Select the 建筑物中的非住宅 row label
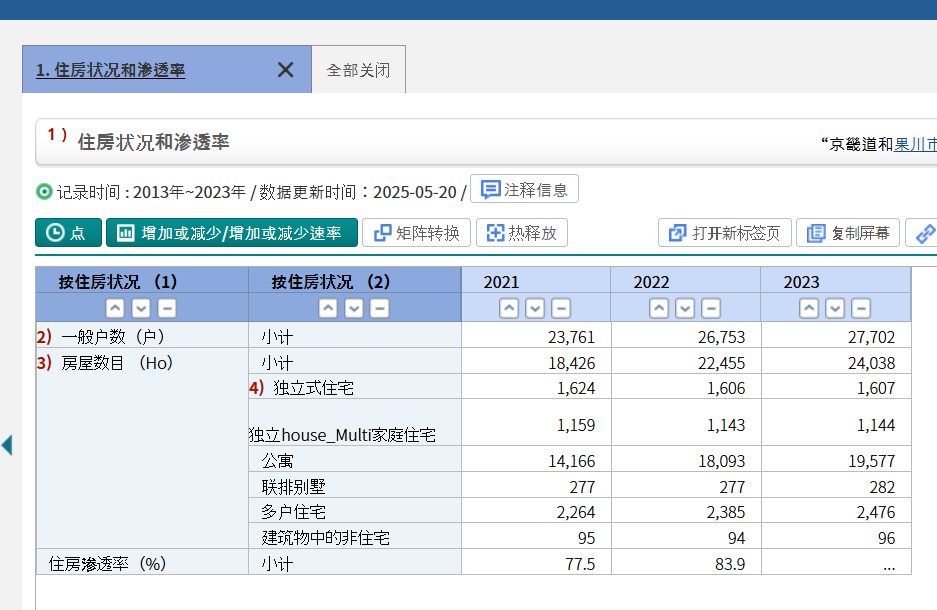Screen dimensions: 937x610 tap(326, 538)
